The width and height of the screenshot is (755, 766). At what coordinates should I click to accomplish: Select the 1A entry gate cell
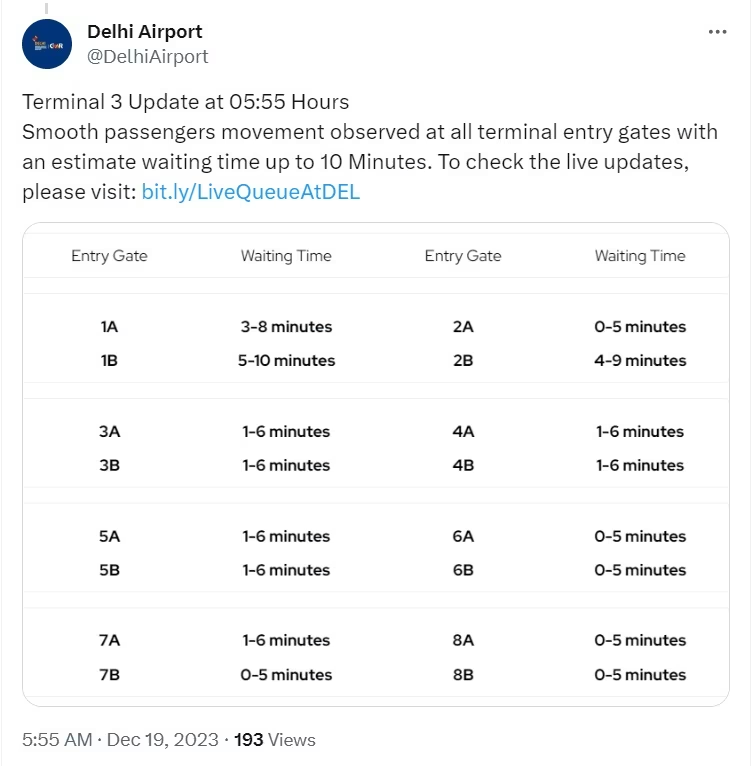click(x=109, y=327)
